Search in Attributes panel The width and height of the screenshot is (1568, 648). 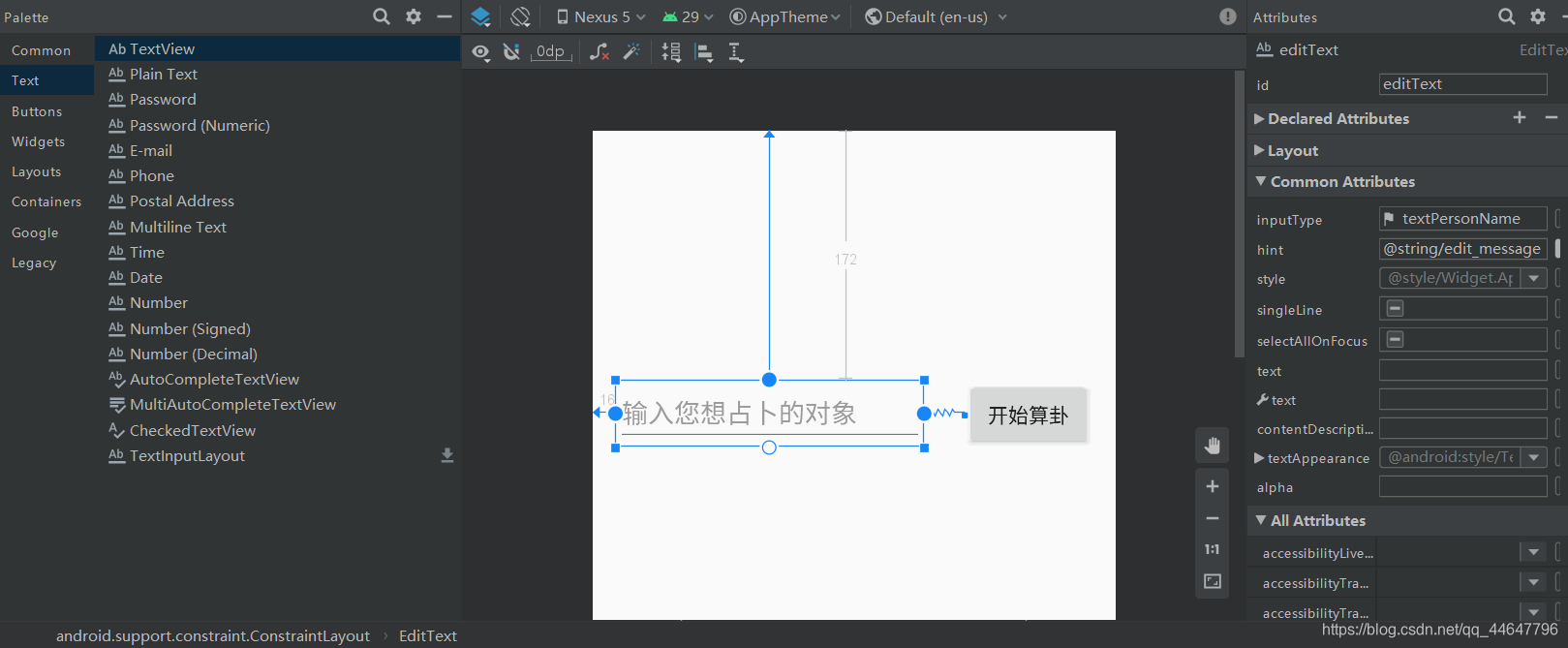point(1507,16)
